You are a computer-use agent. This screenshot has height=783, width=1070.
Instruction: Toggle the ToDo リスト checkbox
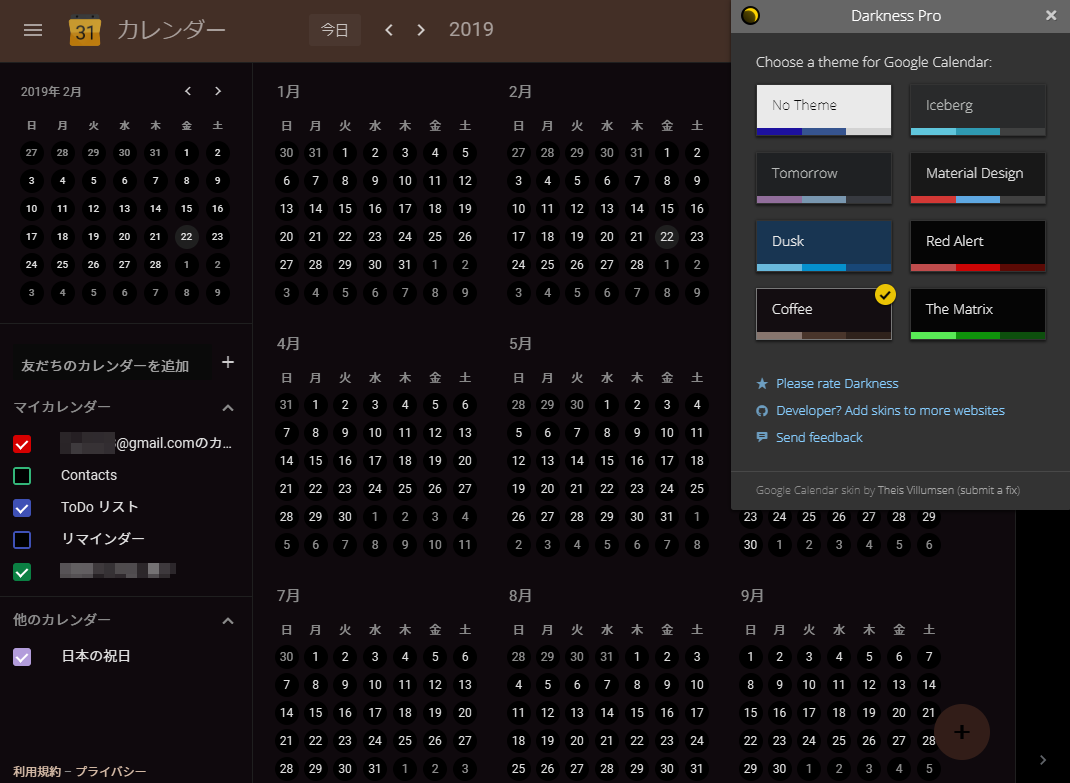pyautogui.click(x=22, y=508)
